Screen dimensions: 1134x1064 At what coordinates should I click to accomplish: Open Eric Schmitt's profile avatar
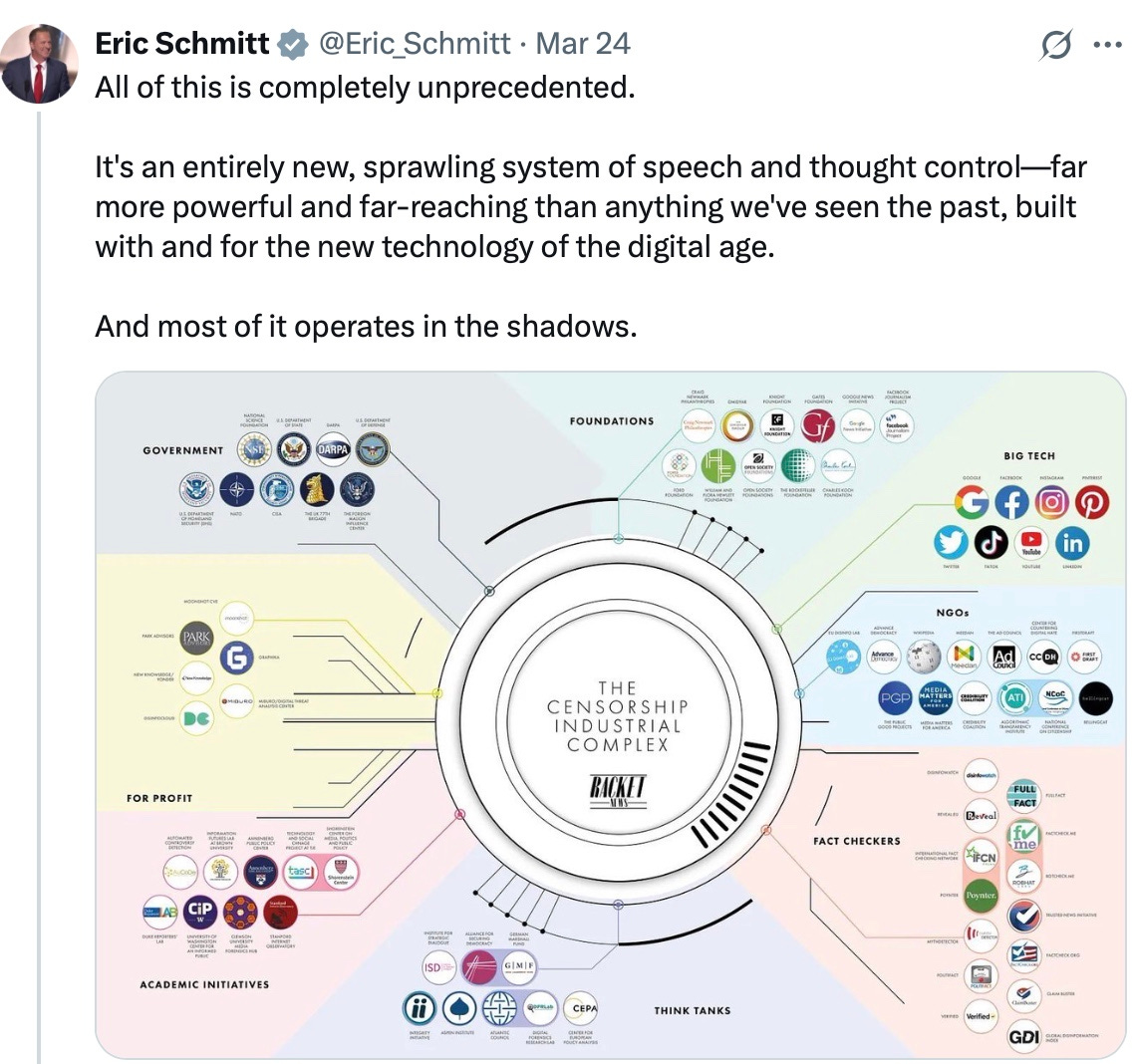point(38,64)
